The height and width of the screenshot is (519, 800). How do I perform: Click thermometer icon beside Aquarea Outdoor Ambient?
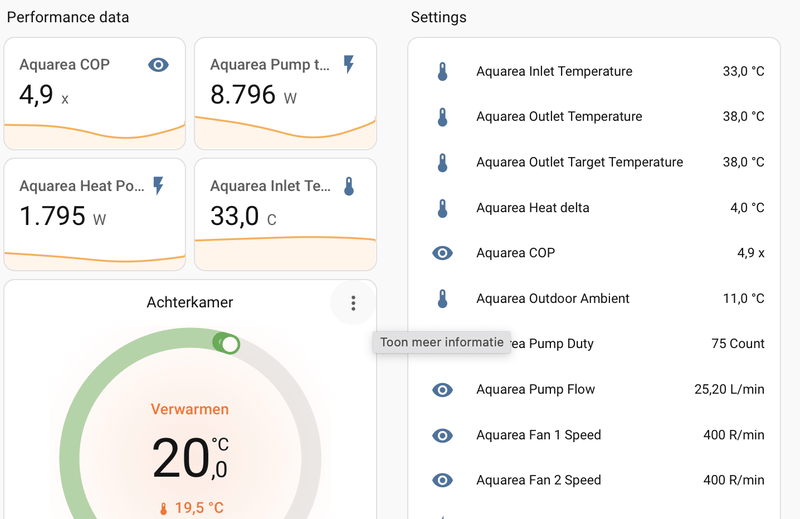pos(442,298)
